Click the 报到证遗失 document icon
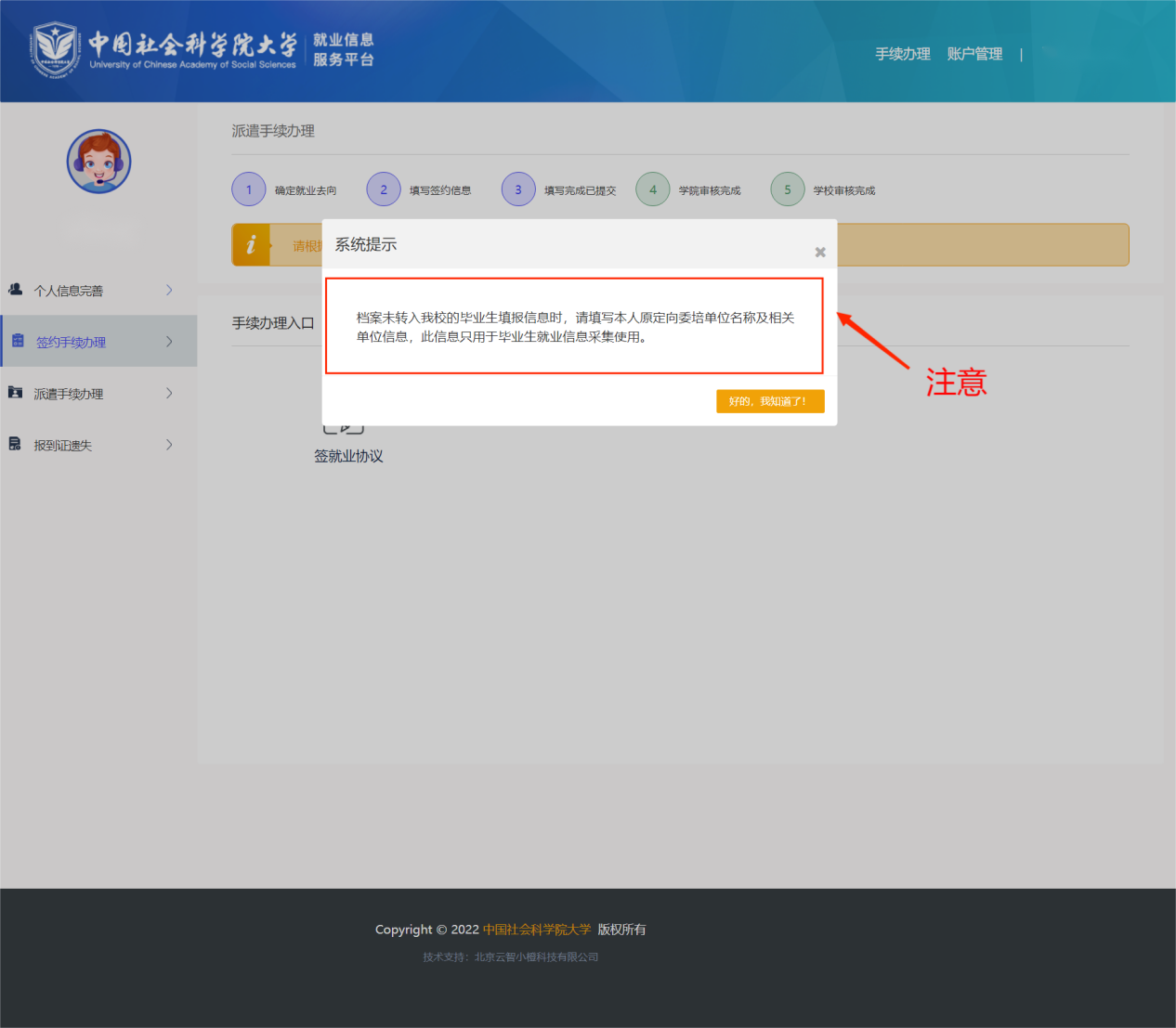The image size is (1176, 1028). pyautogui.click(x=15, y=445)
